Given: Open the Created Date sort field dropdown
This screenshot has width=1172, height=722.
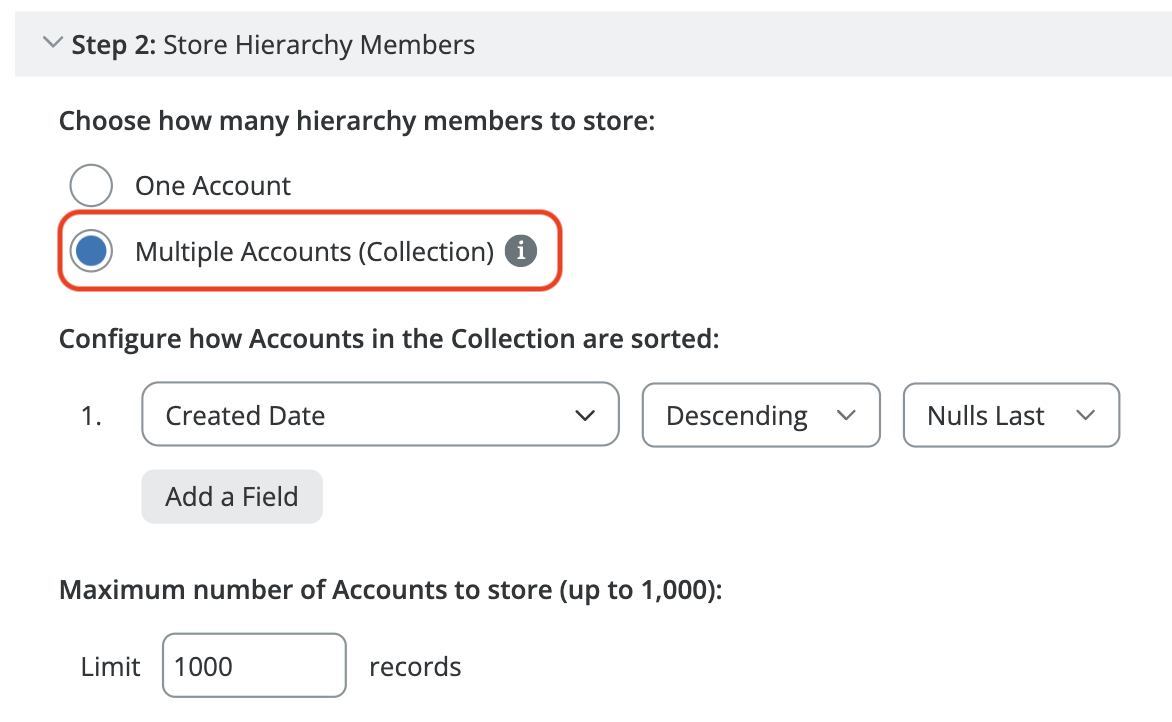Looking at the screenshot, I should pyautogui.click(x=380, y=415).
